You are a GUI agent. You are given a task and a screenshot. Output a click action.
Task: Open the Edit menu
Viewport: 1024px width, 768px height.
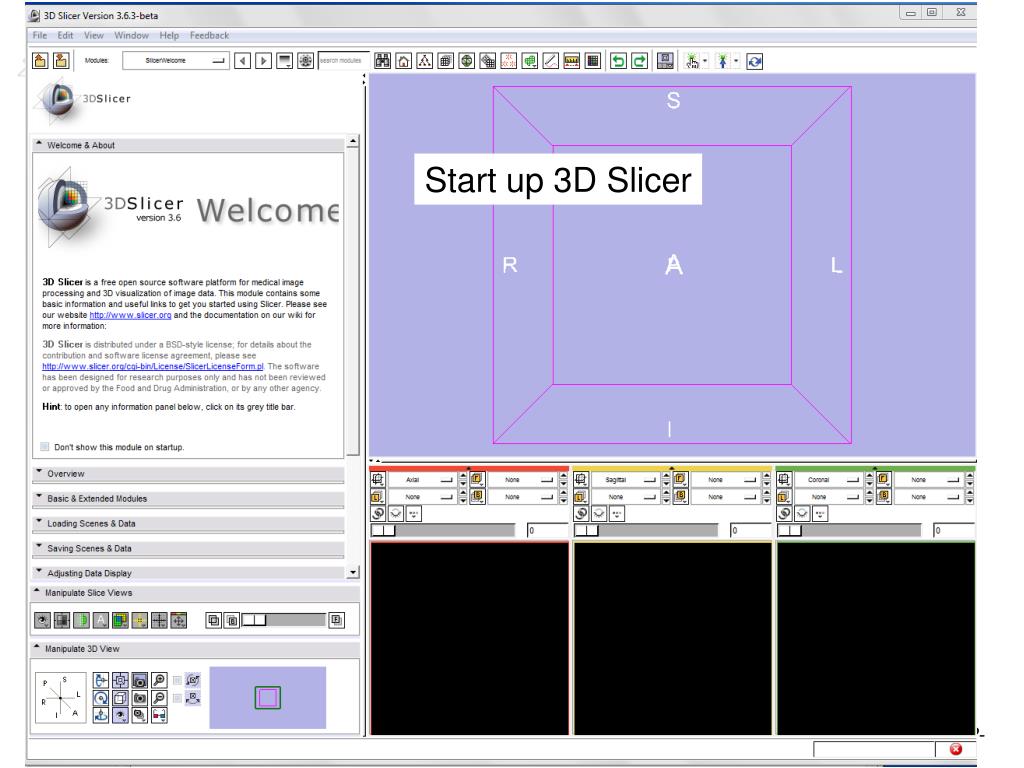click(65, 35)
